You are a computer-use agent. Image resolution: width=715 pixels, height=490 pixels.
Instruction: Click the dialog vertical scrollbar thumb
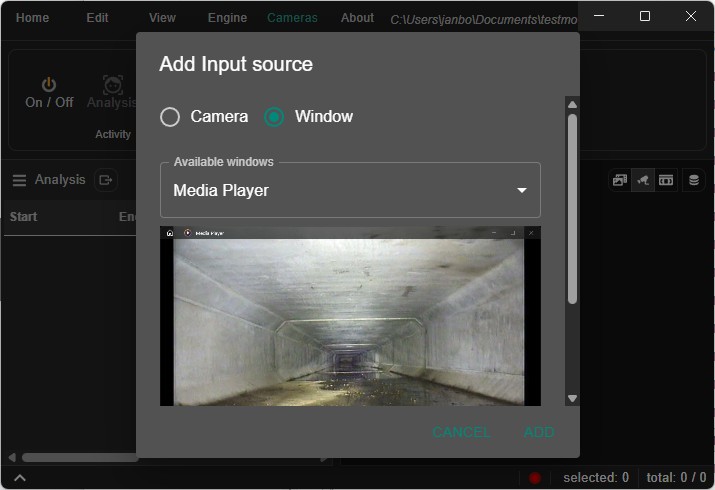coord(572,209)
